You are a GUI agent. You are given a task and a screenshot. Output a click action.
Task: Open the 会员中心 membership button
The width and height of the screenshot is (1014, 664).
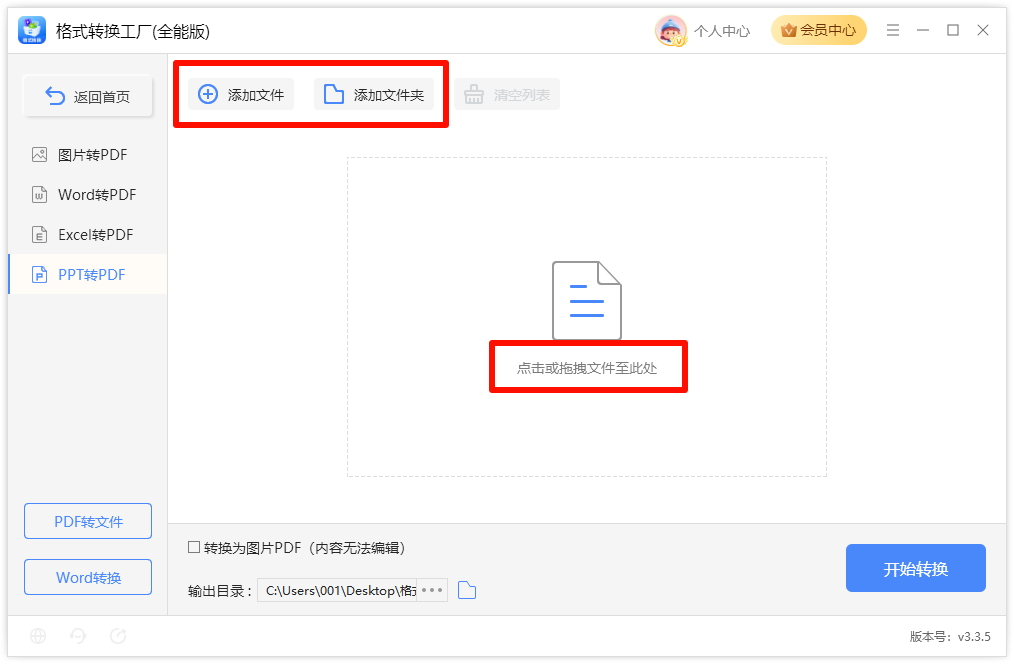(819, 30)
